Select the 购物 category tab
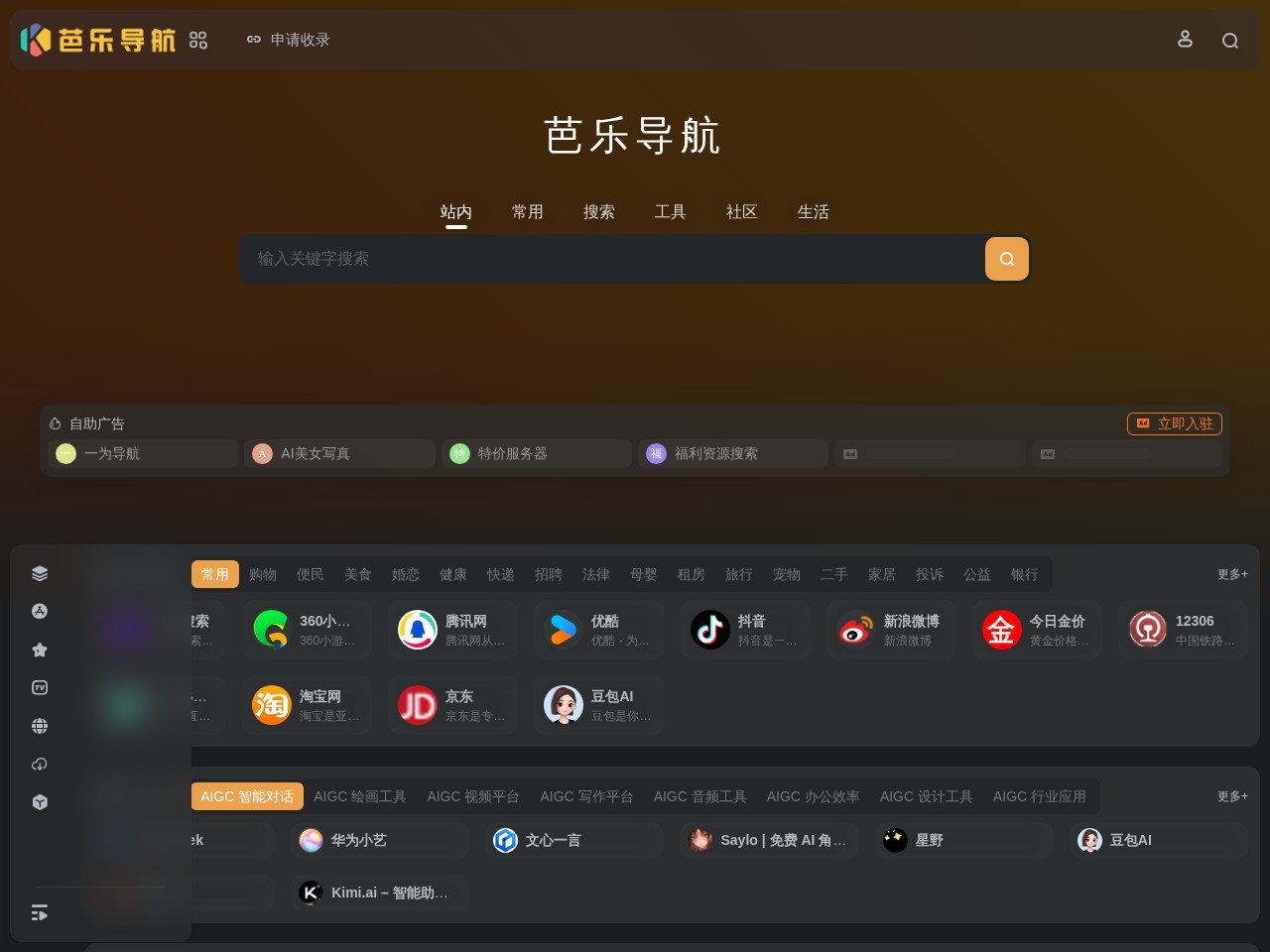 pyautogui.click(x=263, y=574)
